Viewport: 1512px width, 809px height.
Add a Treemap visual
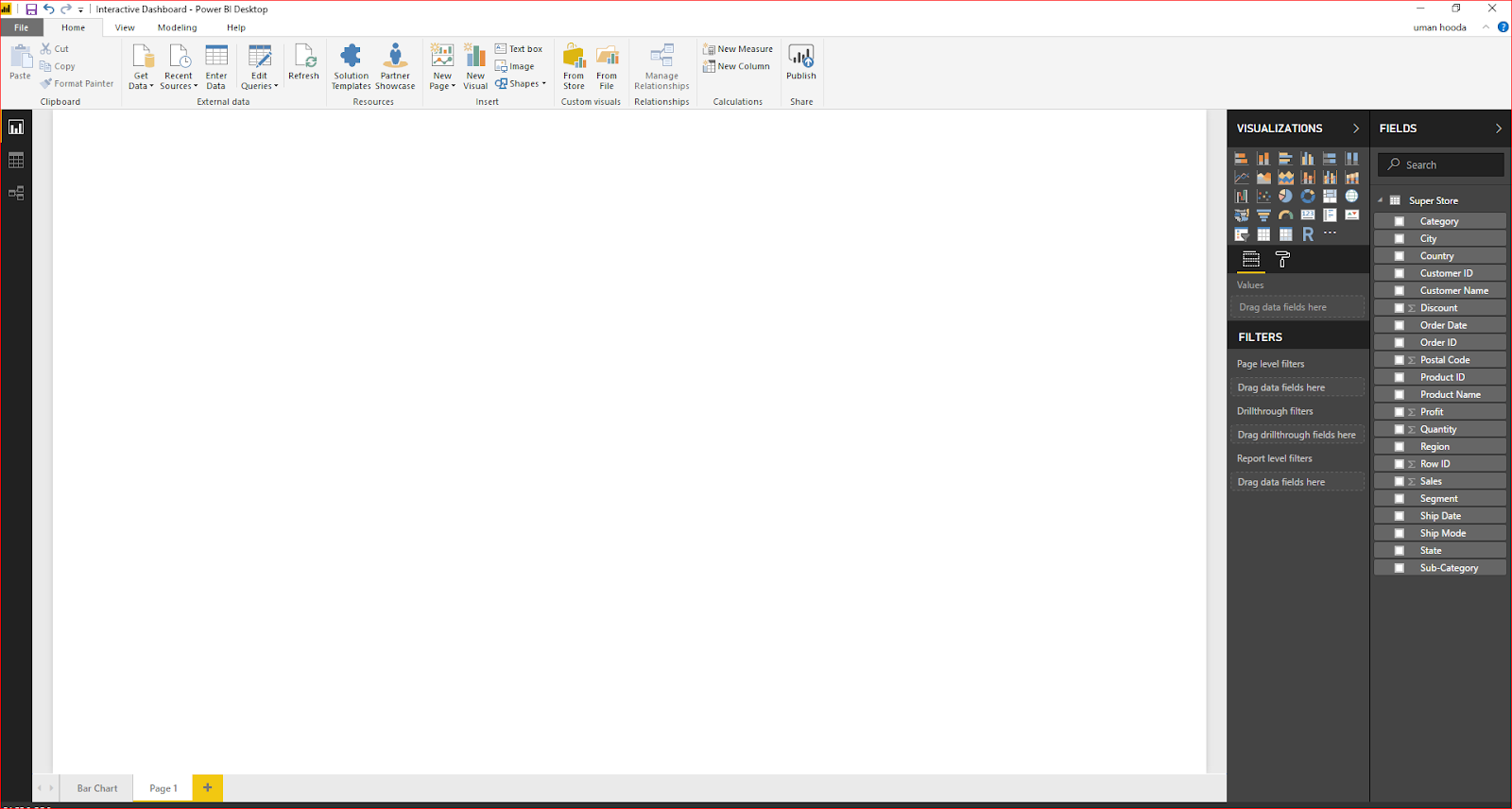[1330, 197]
